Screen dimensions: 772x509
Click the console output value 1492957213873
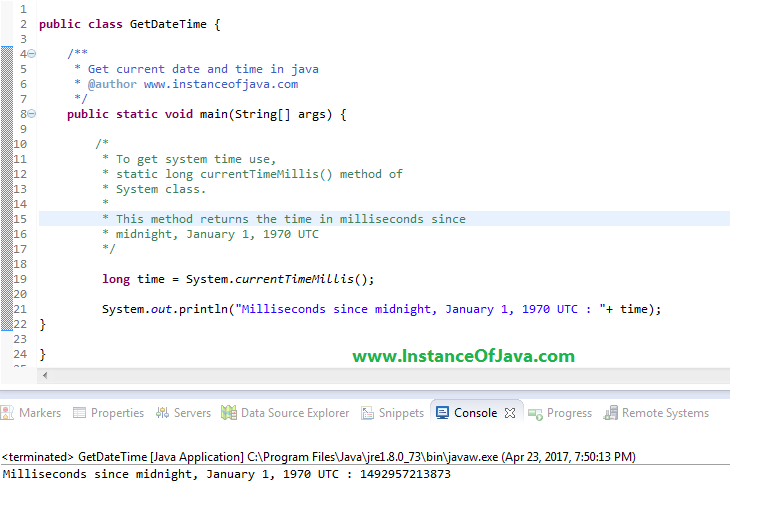click(405, 474)
